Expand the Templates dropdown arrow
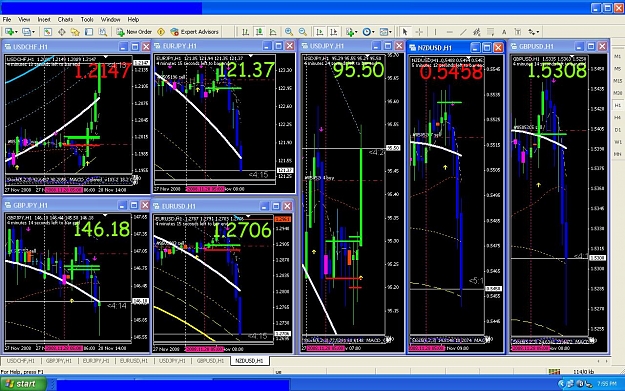Viewport: 625px width, 391px height. point(391,32)
